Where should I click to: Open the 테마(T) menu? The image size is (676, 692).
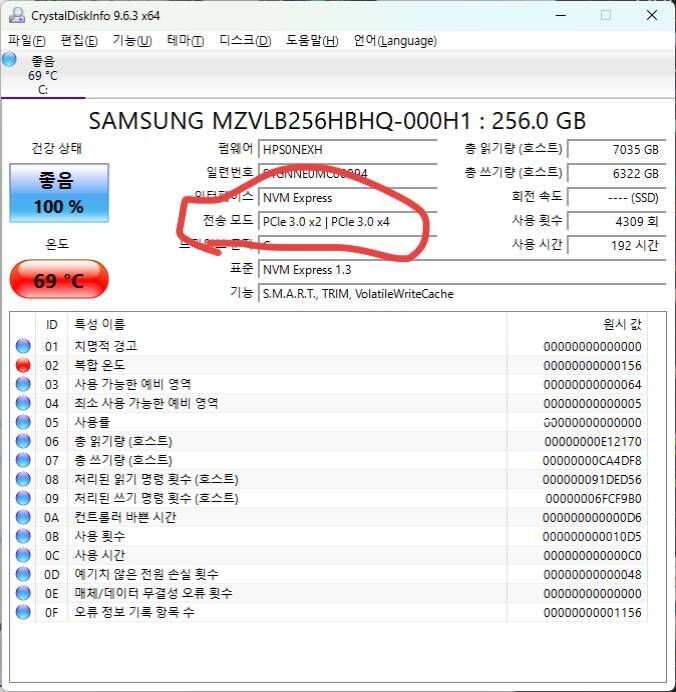point(185,41)
